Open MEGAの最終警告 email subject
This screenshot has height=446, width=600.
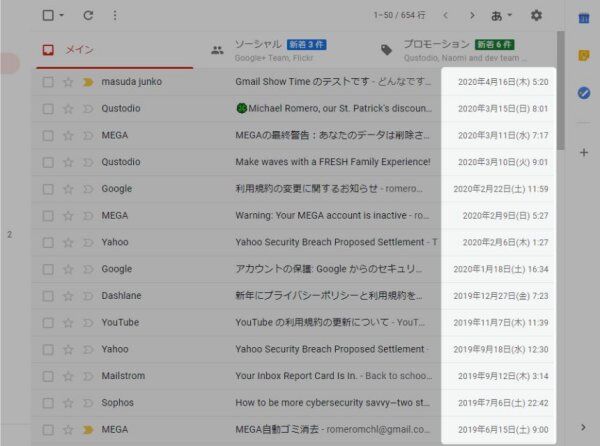coord(332,135)
